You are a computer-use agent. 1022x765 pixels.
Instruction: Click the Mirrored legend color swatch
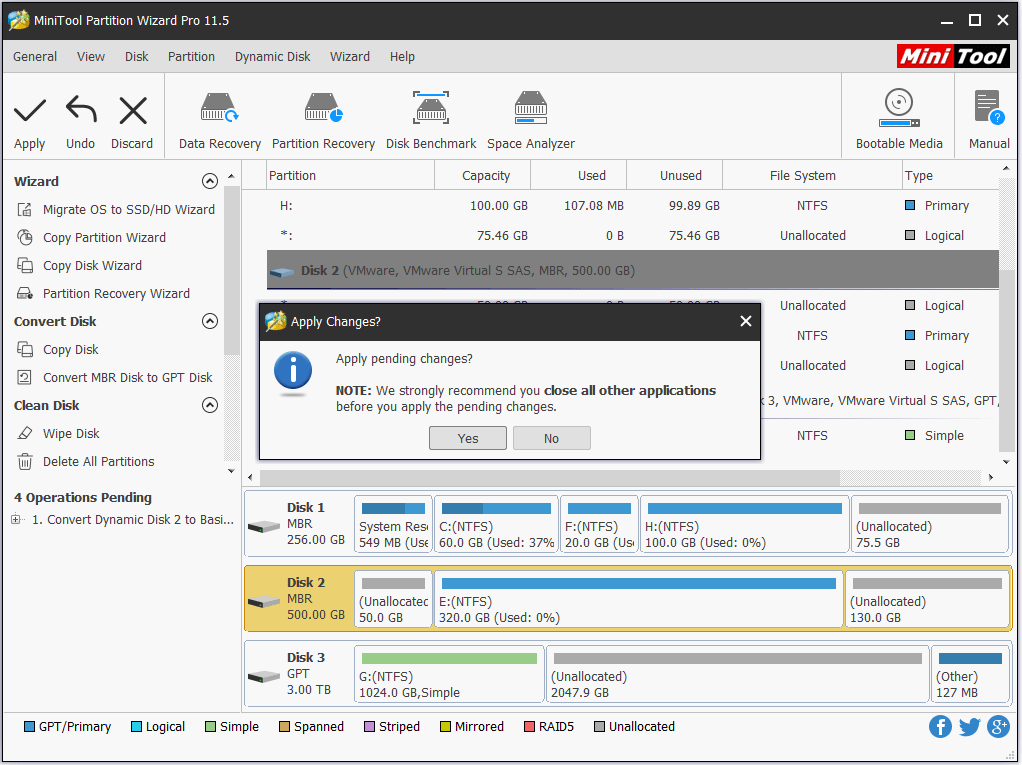click(445, 727)
